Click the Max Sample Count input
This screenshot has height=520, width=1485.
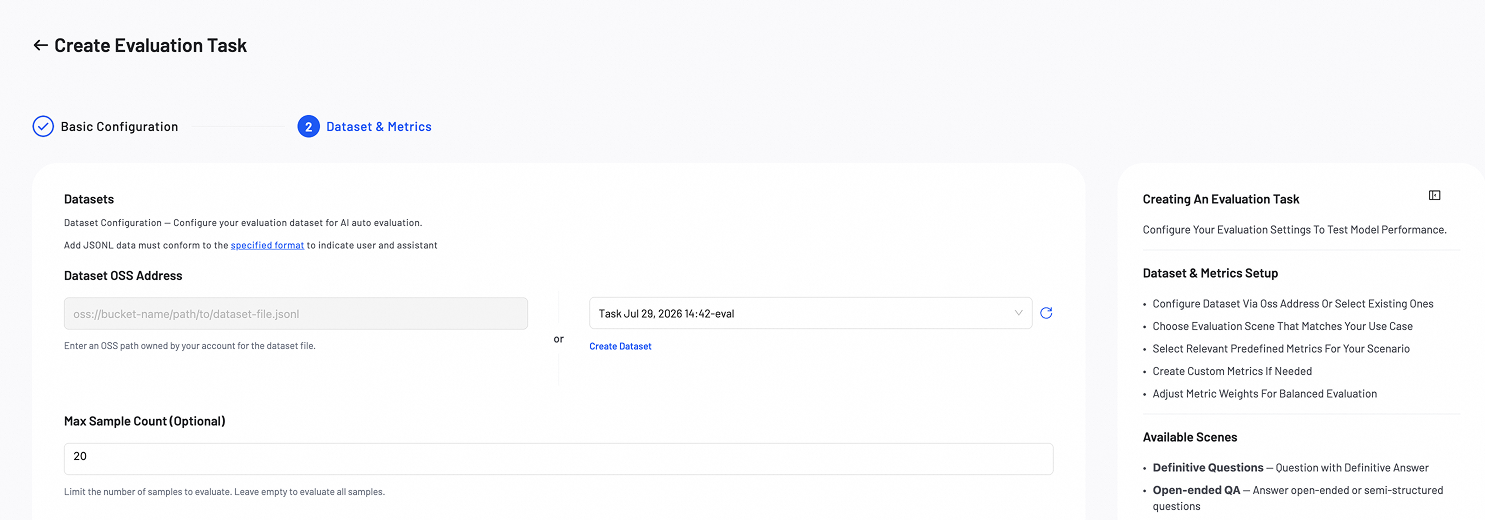(558, 458)
